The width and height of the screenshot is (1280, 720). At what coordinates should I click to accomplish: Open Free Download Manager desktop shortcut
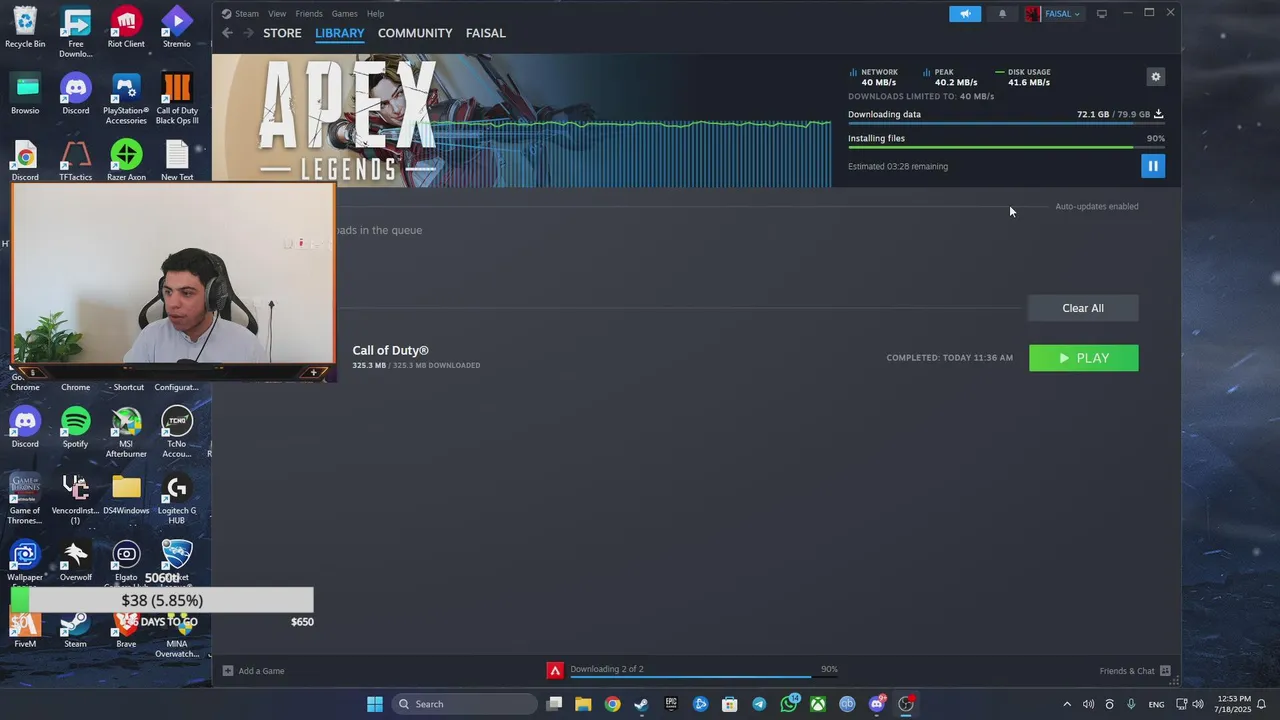tap(76, 32)
